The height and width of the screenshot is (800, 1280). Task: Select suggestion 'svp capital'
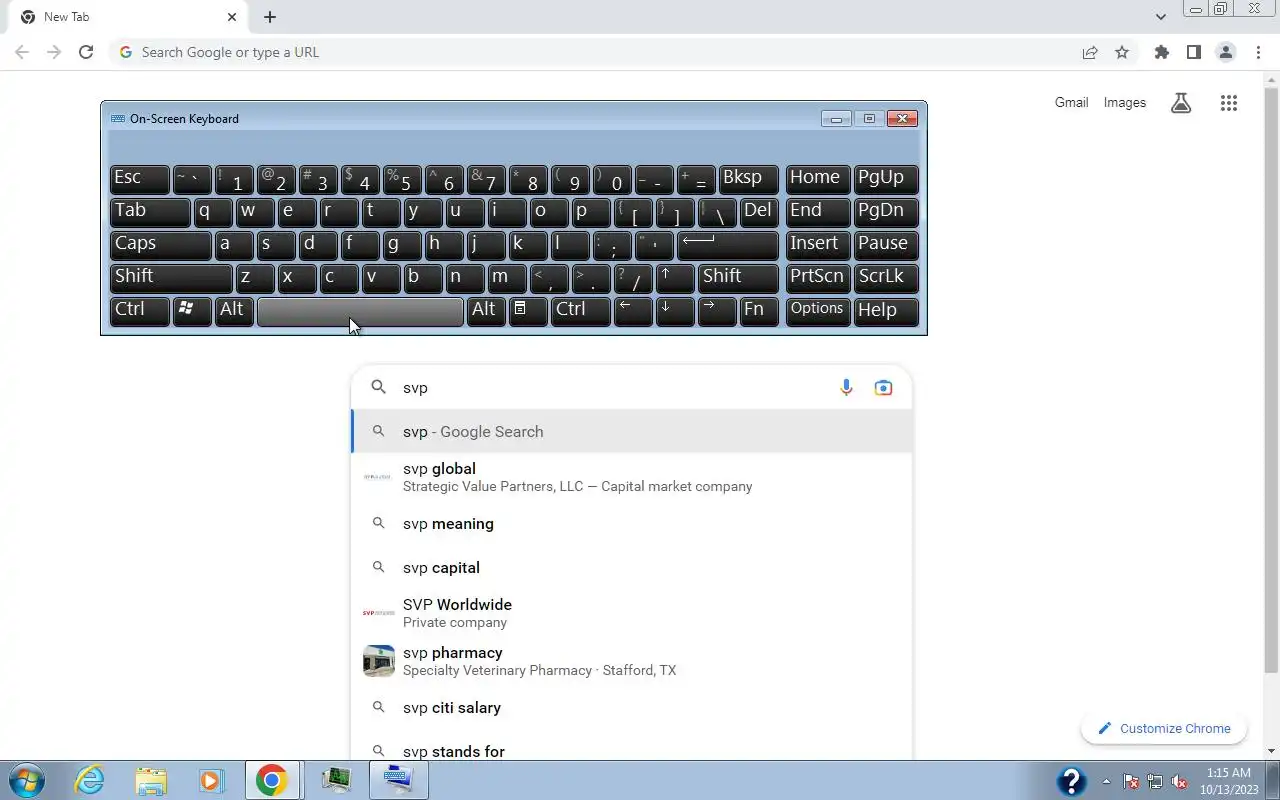click(x=632, y=567)
